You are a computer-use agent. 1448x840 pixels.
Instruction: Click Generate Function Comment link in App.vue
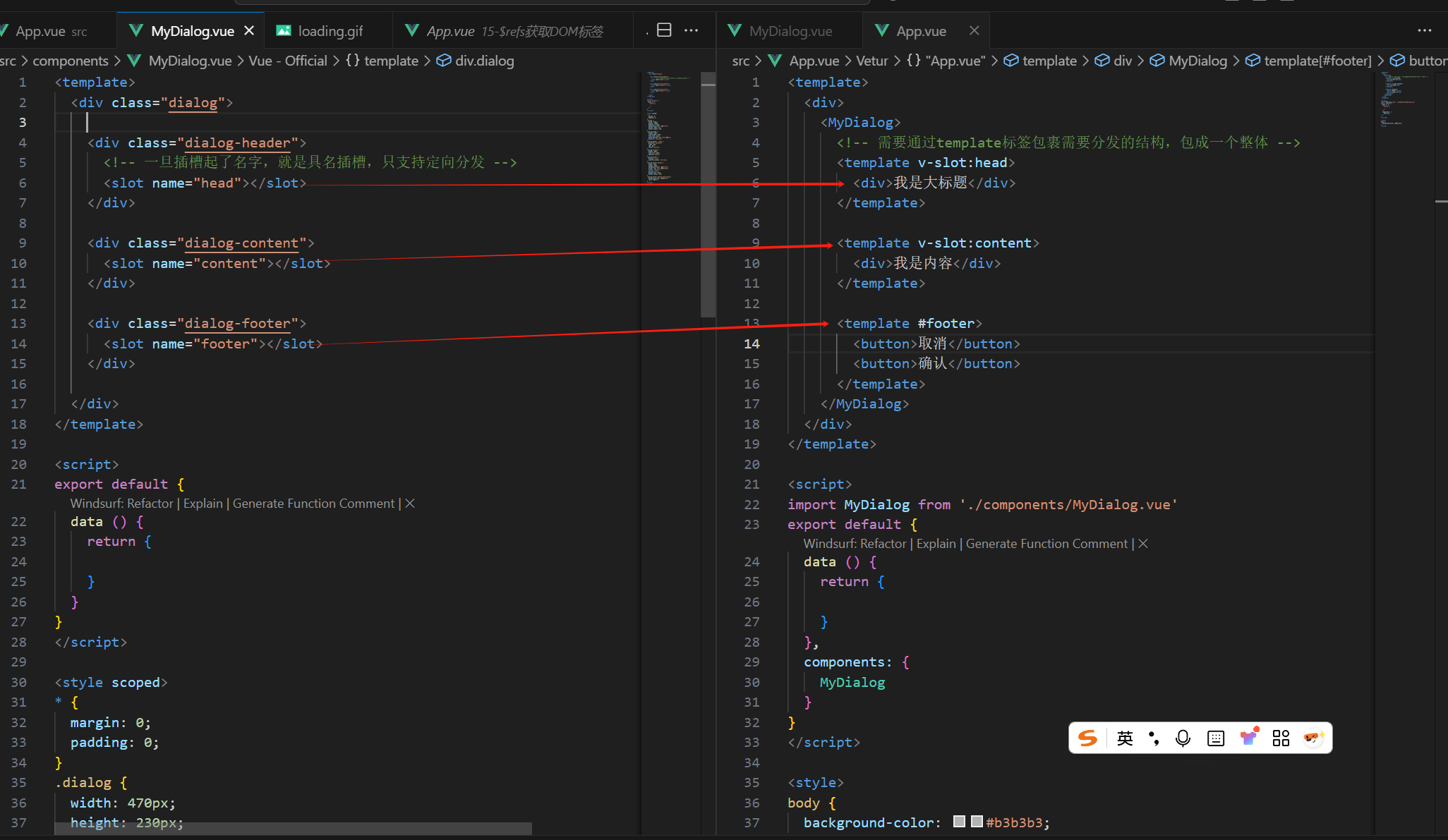coord(1046,544)
